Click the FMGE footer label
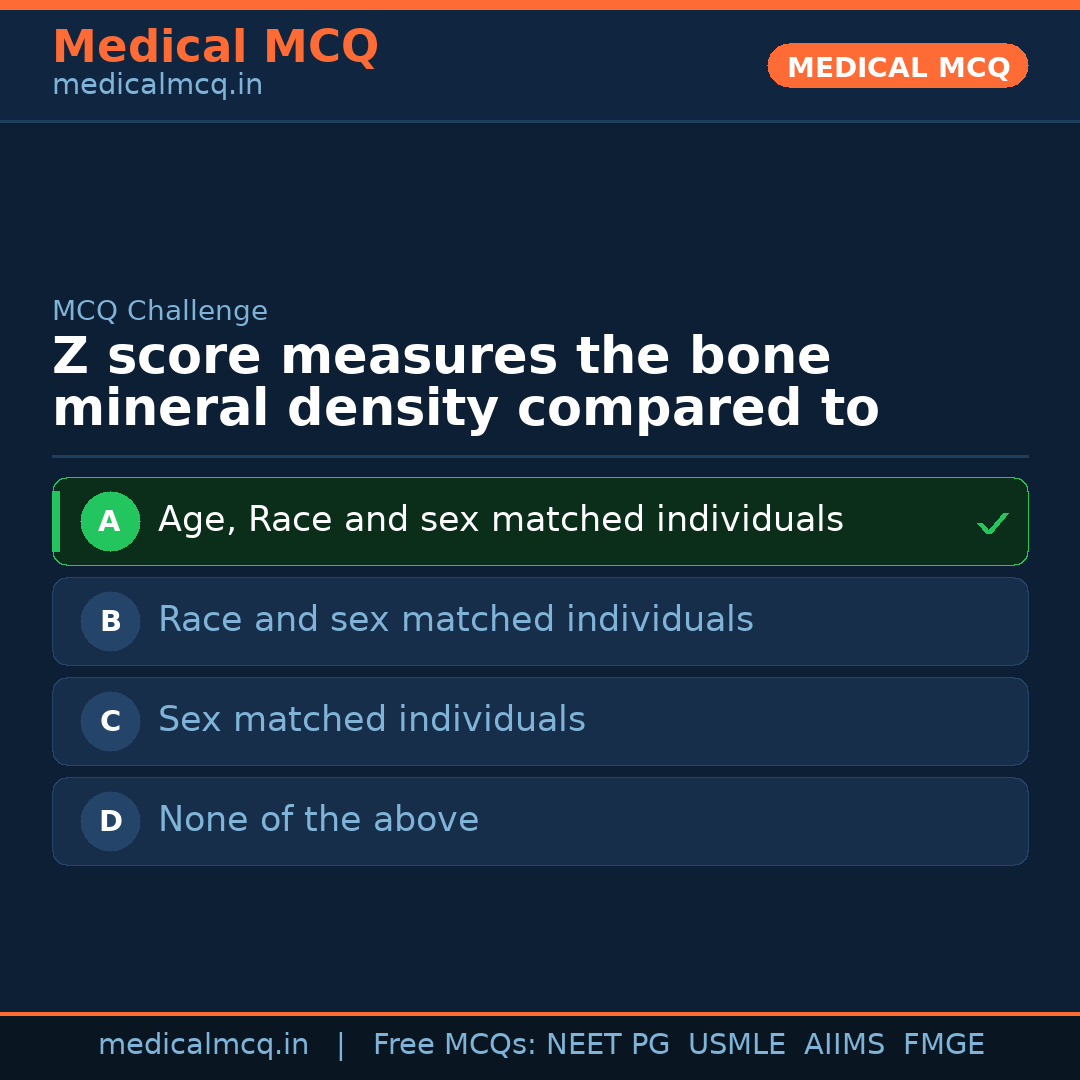Screen dimensions: 1080x1080 (943, 1045)
